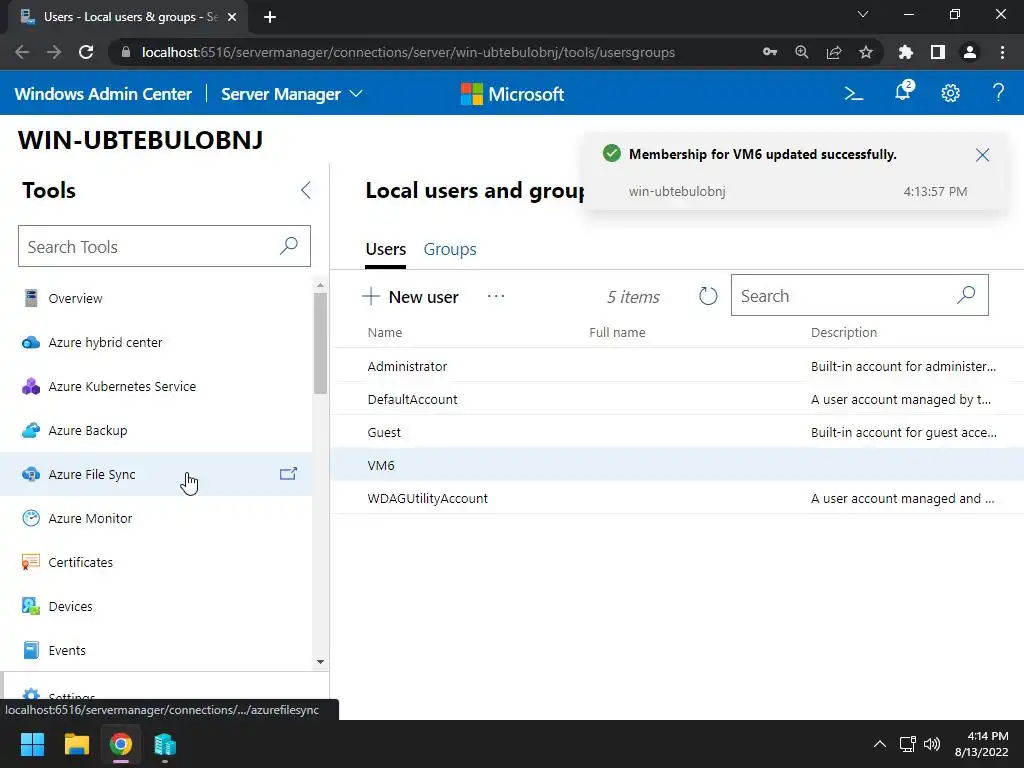Sort by the Name column header
This screenshot has height=768, width=1024.
coord(385,332)
